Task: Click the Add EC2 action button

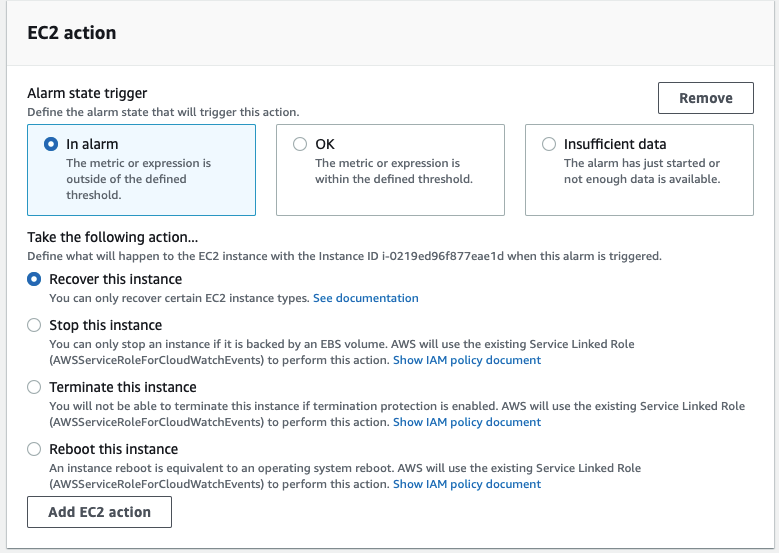Action: [99, 512]
